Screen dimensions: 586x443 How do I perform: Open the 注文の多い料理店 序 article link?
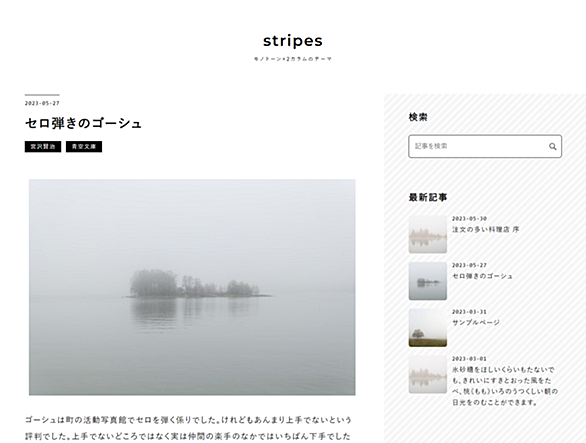click(x=485, y=230)
